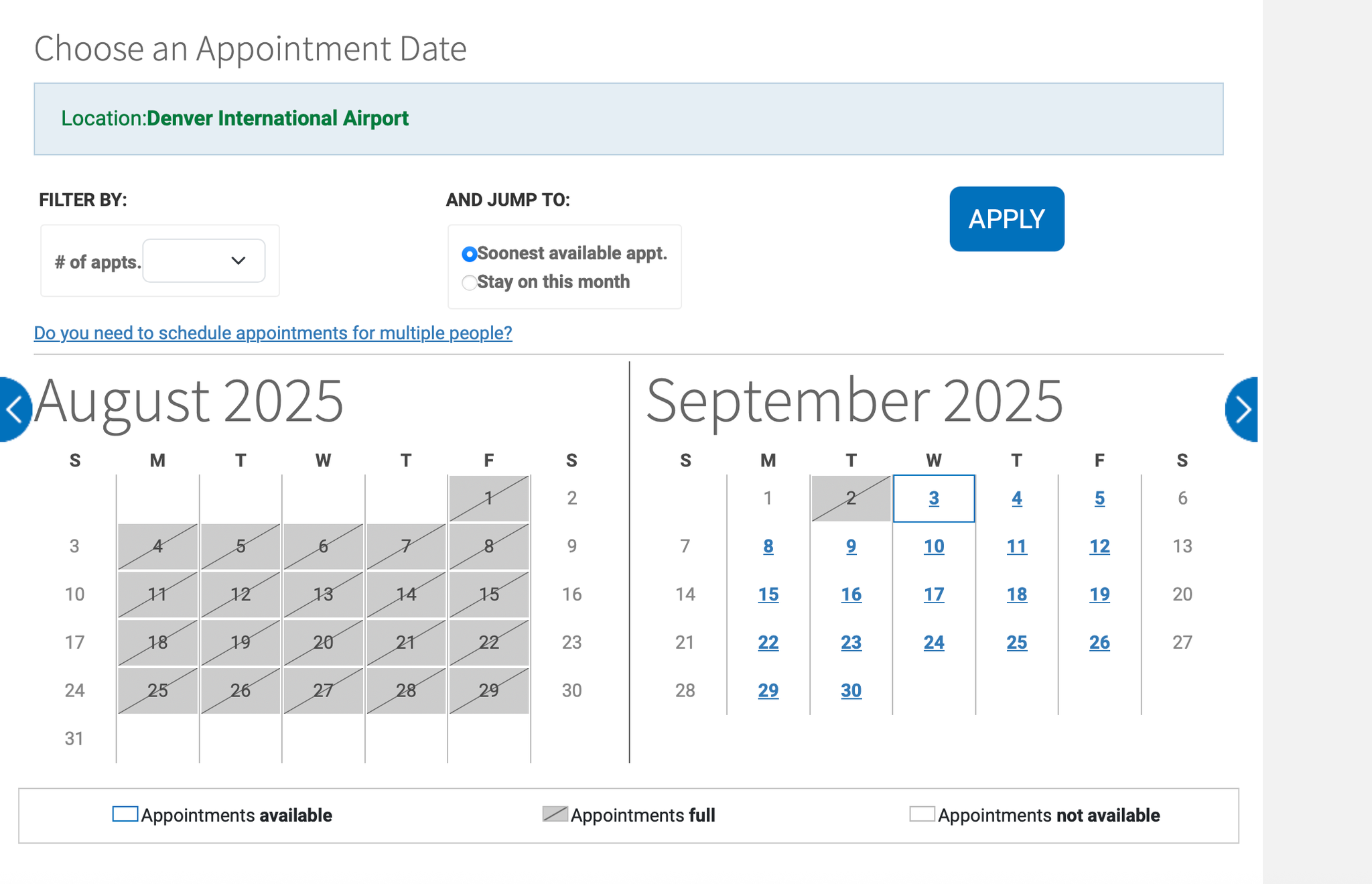Choose Stay on this month option
The image size is (1372, 884).
pyautogui.click(x=470, y=283)
